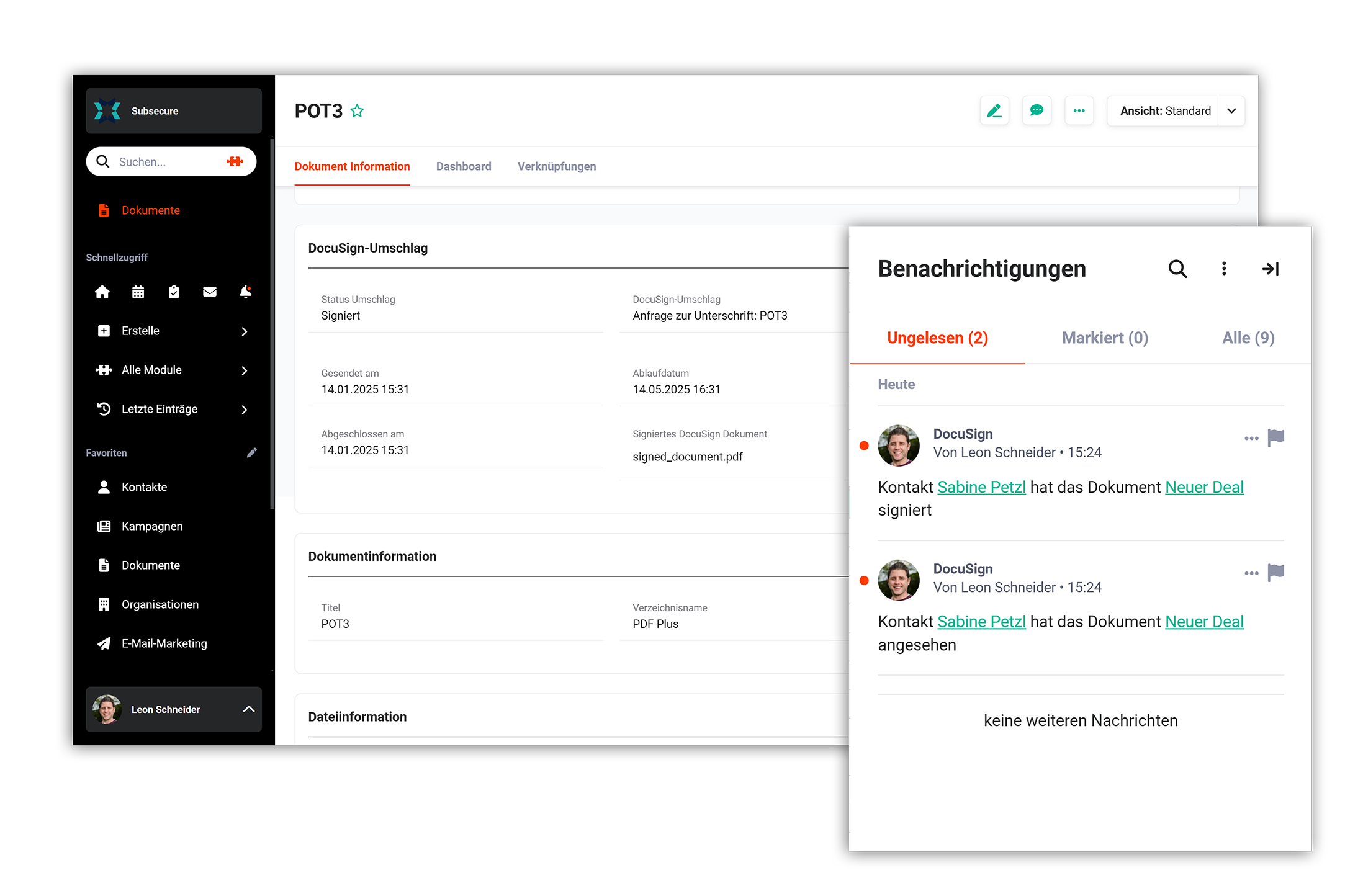The image size is (1345, 896).
Task: Edit Favoriten with pencil icon
Action: [251, 453]
